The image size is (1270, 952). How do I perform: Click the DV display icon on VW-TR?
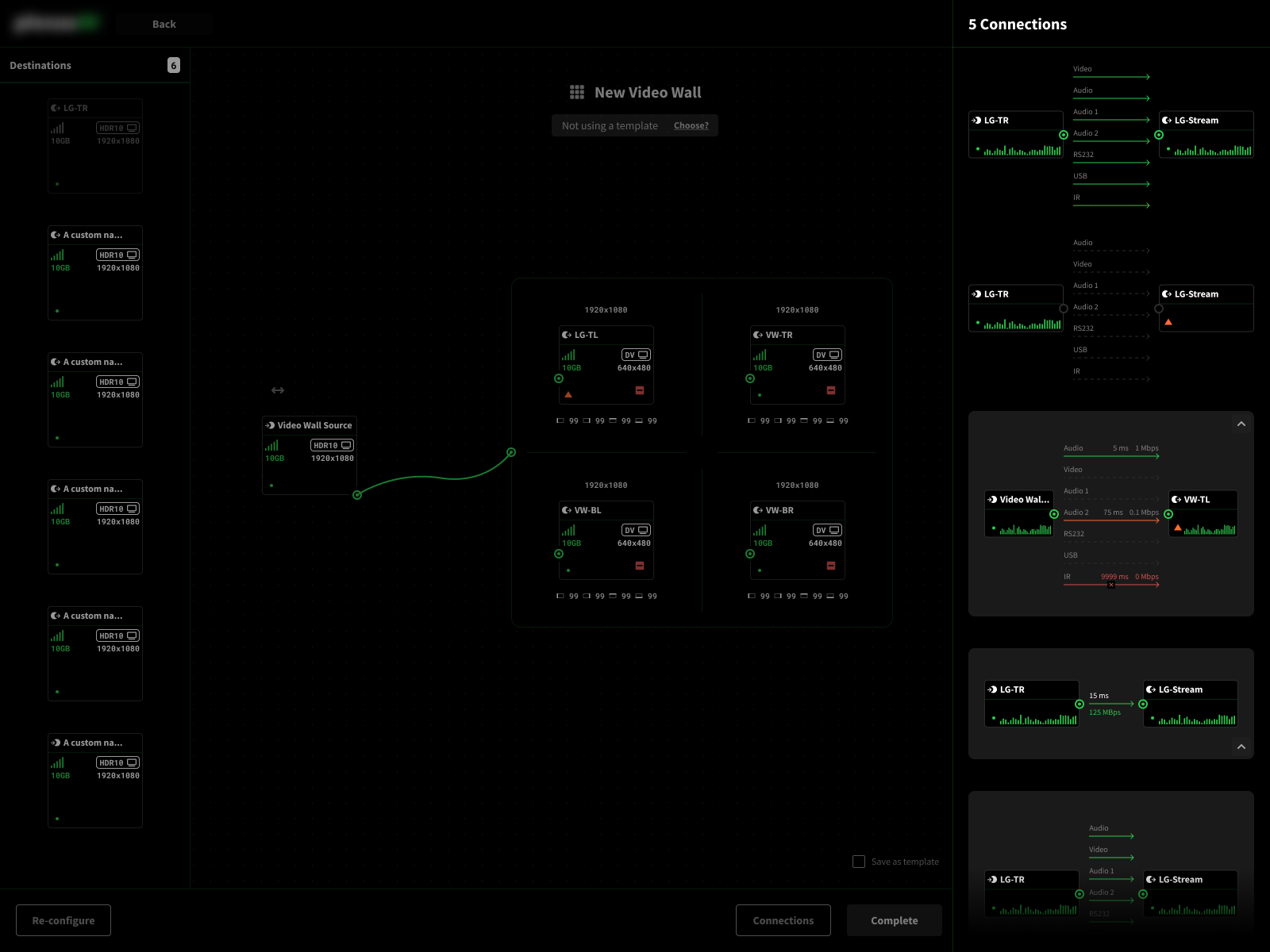point(827,355)
